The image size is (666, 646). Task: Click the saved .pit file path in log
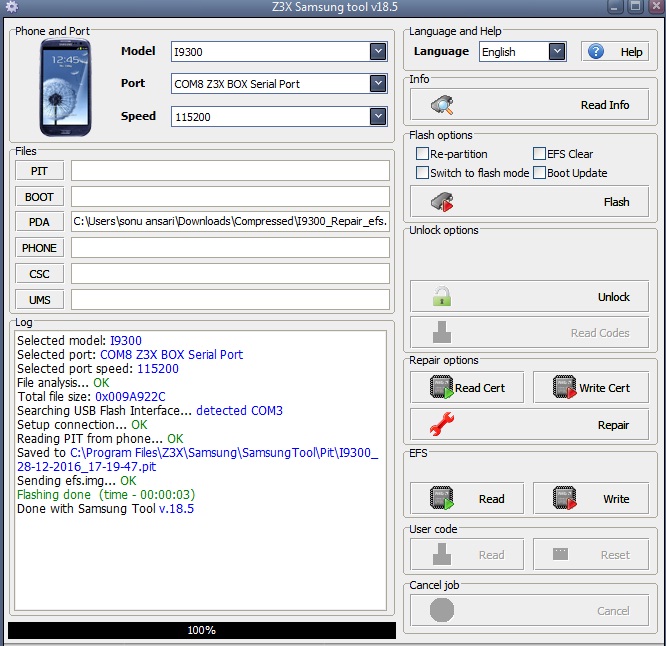[x=198, y=460]
